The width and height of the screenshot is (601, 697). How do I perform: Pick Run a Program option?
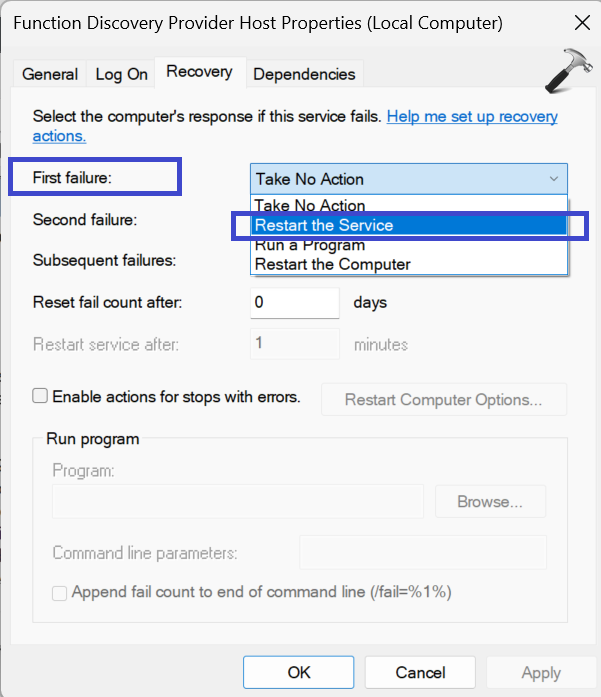[310, 245]
